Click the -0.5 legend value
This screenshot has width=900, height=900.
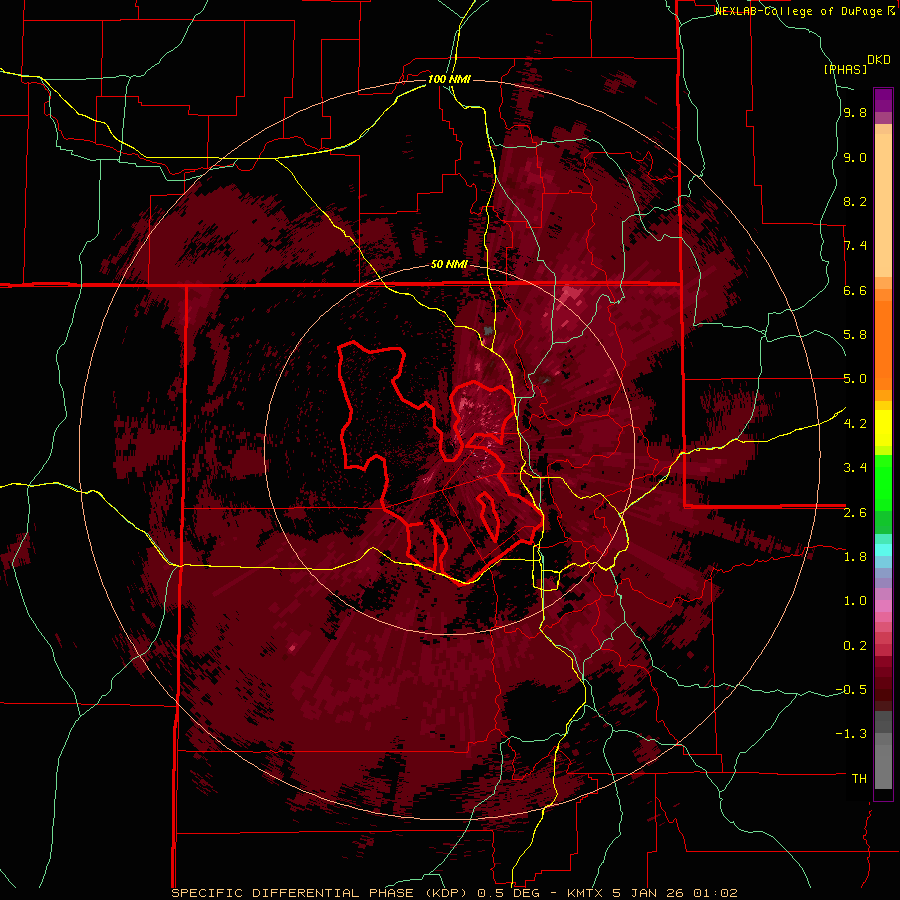[852, 690]
